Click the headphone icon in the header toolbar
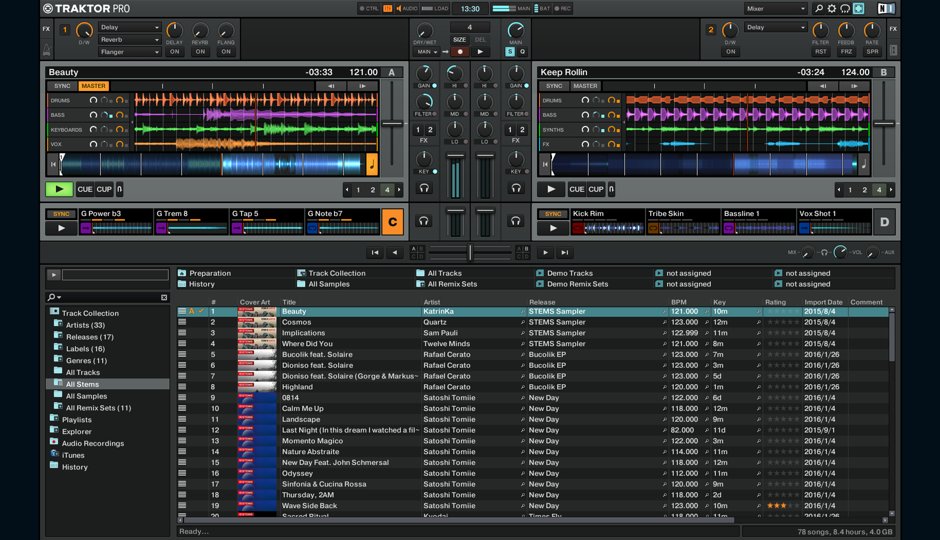The height and width of the screenshot is (540, 940). coord(845,8)
